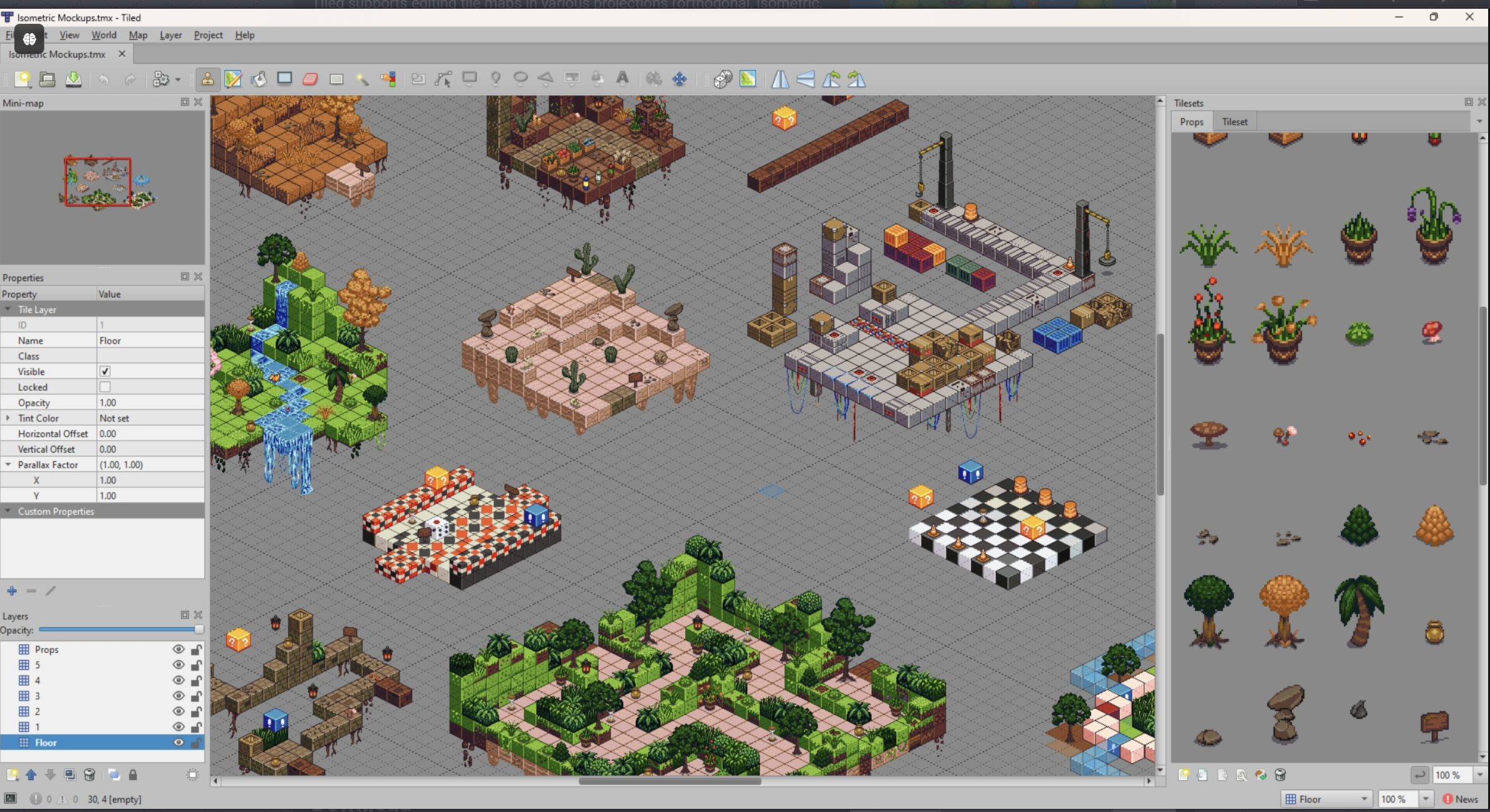Open the tileset zoom 100 % dropdown
Image resolution: width=1490 pixels, height=812 pixels.
click(1479, 775)
